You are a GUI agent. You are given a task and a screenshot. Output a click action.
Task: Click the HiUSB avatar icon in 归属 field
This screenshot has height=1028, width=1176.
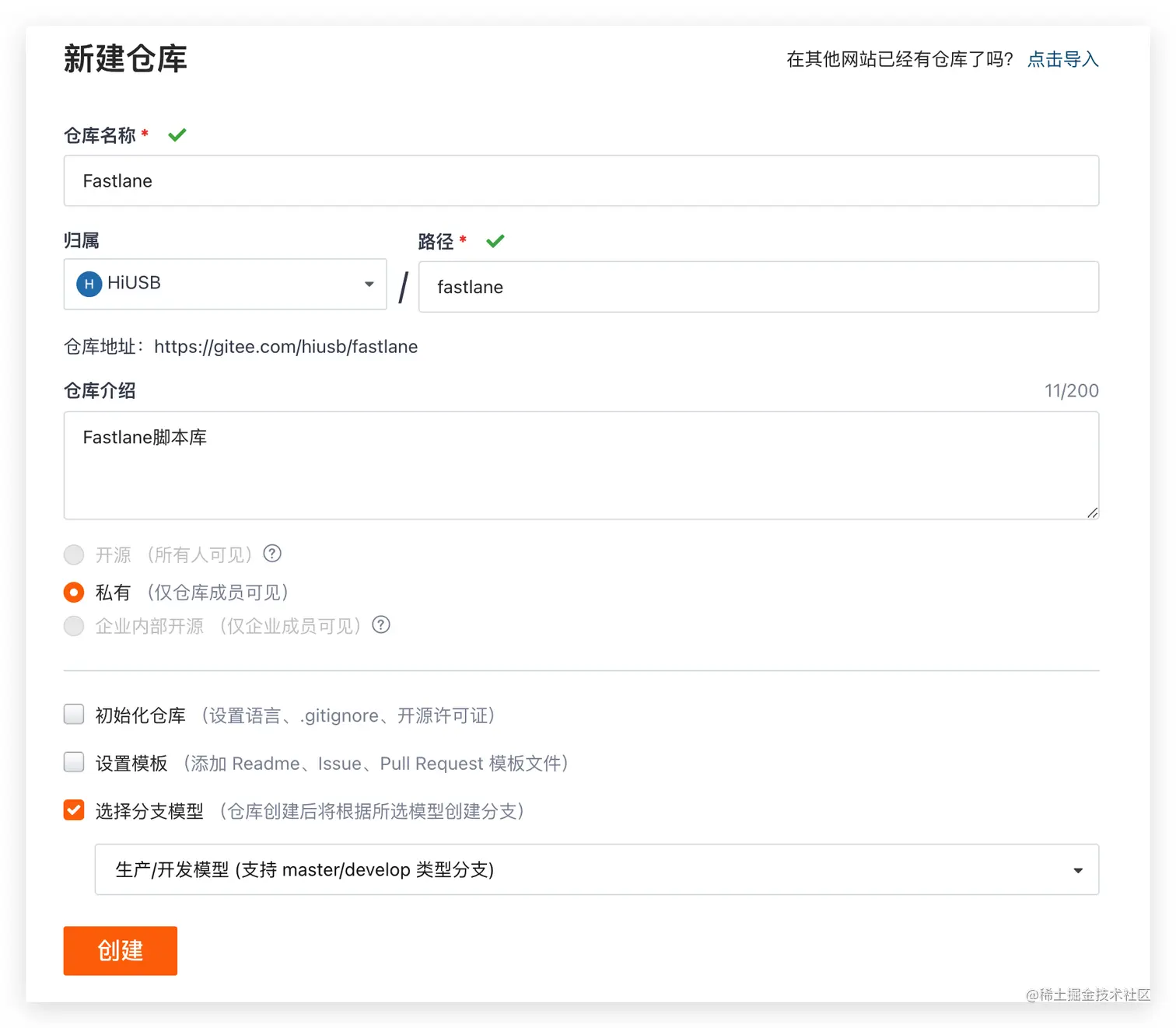point(89,284)
